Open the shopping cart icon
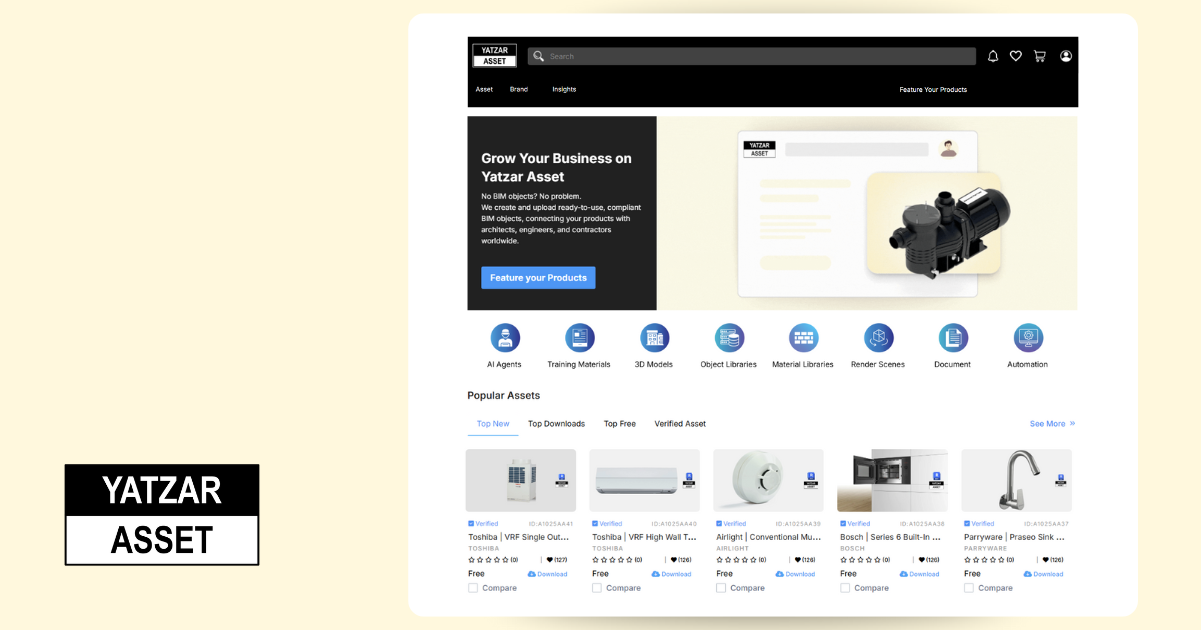Image resolution: width=1201 pixels, height=630 pixels. [x=1040, y=56]
